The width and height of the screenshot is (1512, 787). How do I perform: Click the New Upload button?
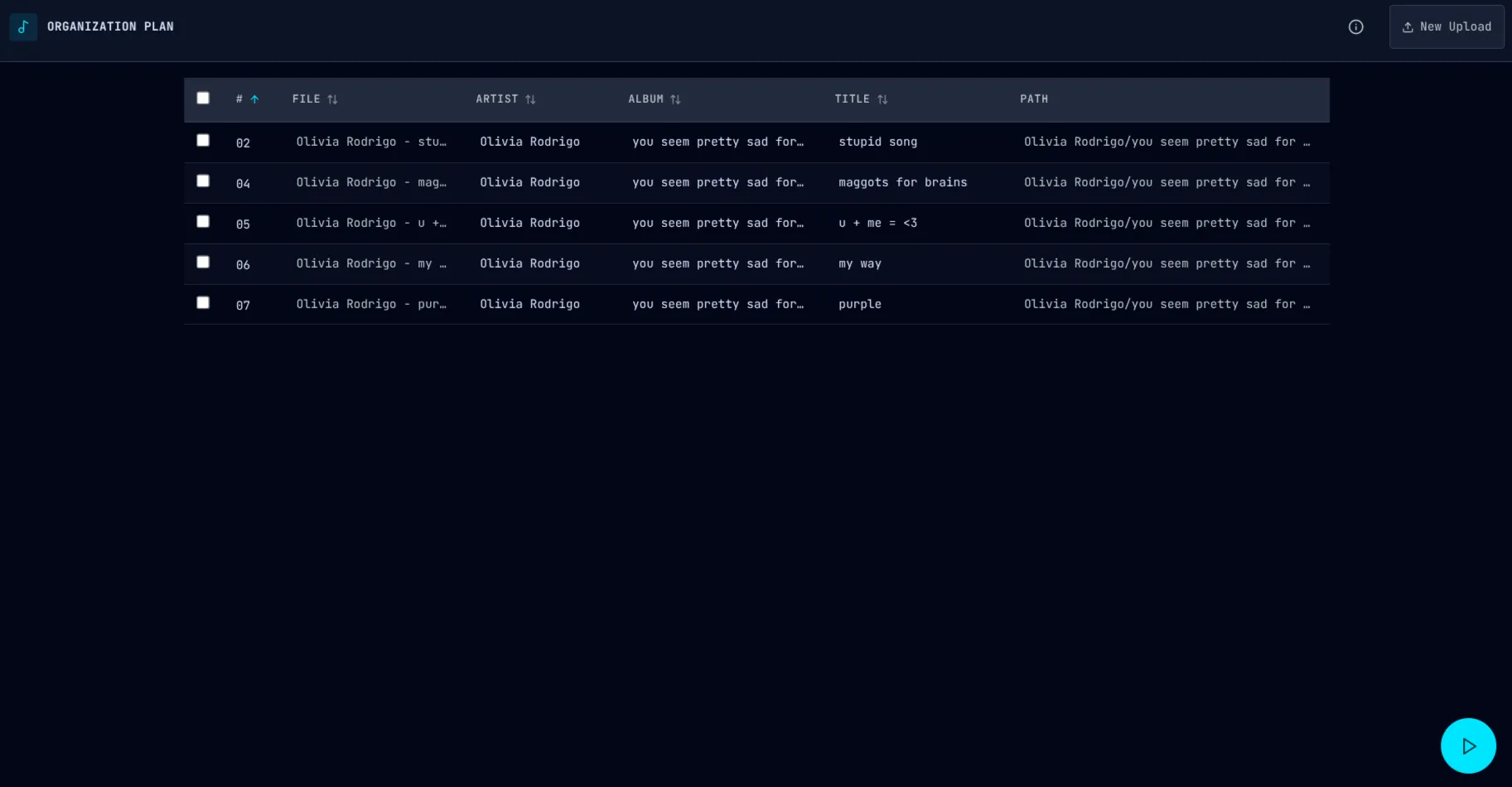click(x=1447, y=27)
